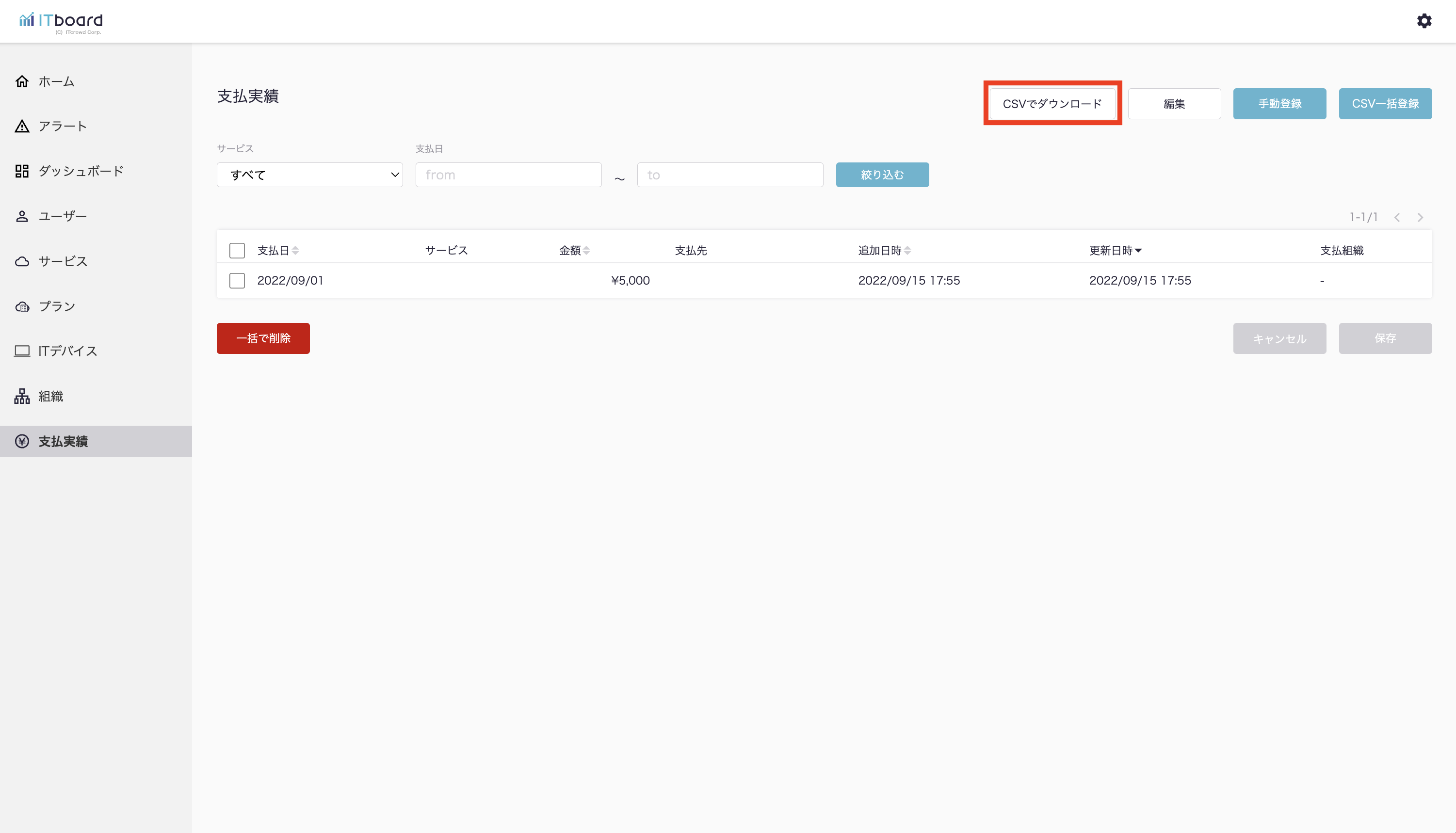Open ホーム in the sidebar
Image resolution: width=1456 pixels, height=833 pixels.
(56, 81)
